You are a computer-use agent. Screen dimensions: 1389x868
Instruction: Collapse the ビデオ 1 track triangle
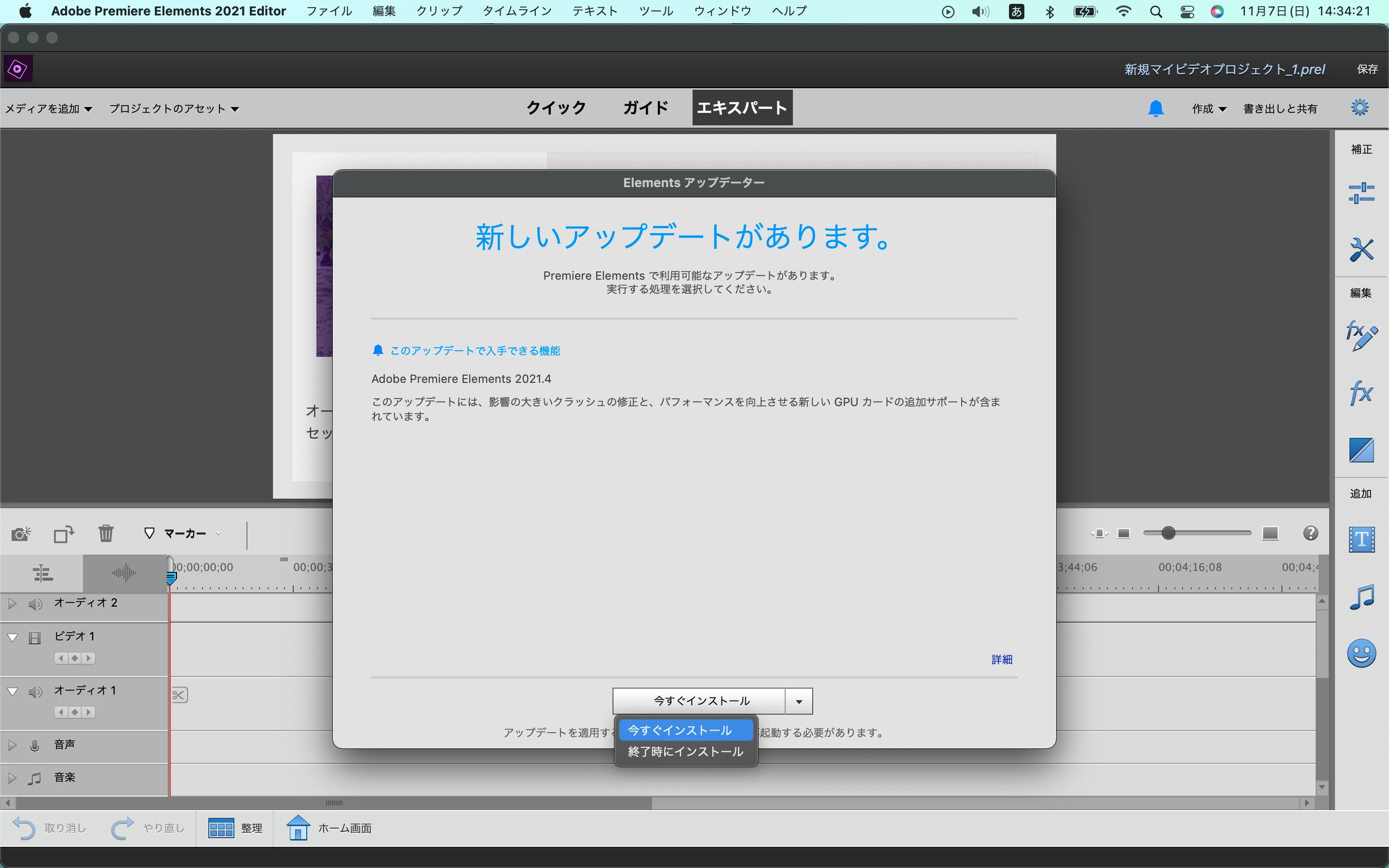click(12, 637)
